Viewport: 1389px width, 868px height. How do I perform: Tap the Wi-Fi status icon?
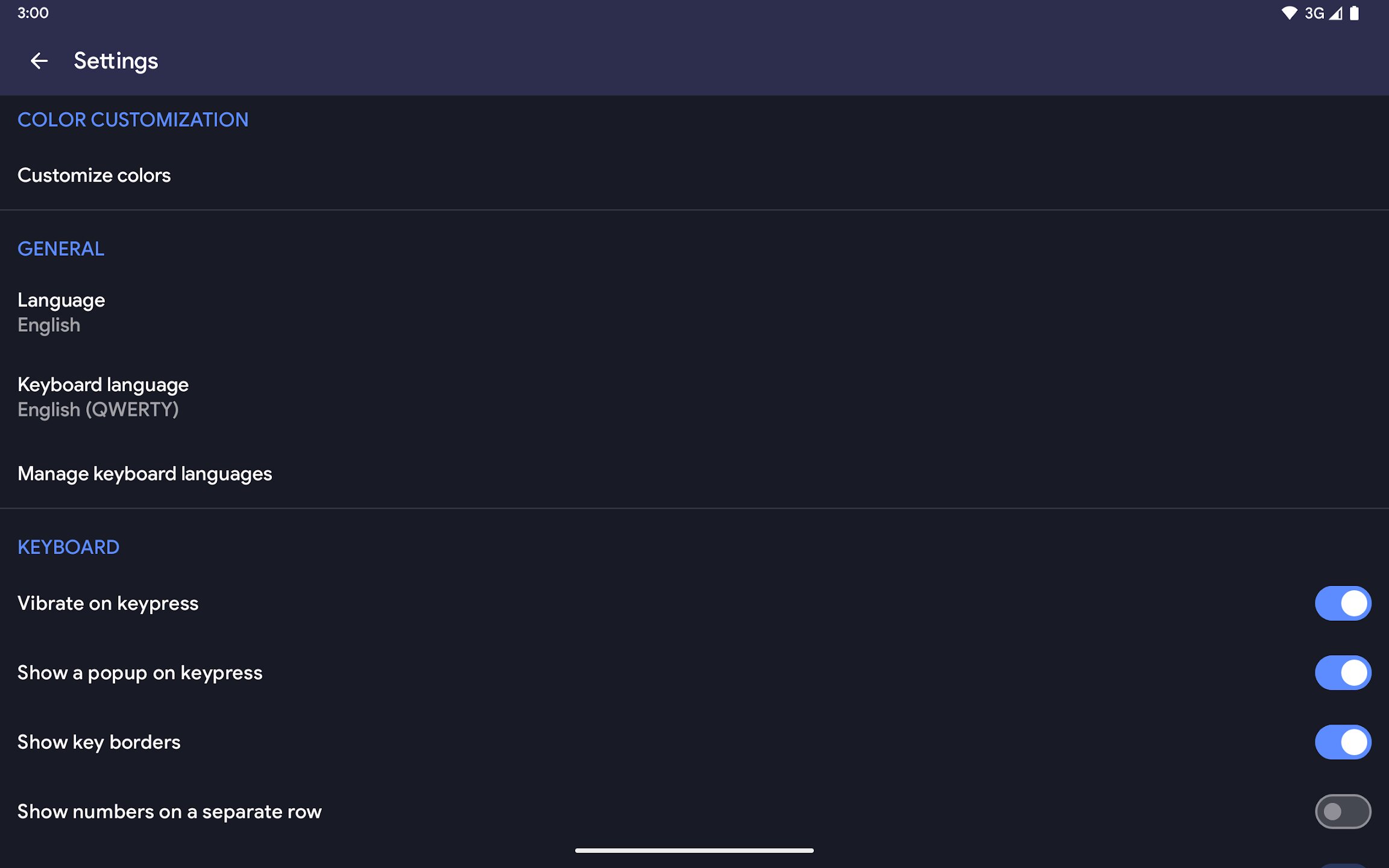(1288, 13)
